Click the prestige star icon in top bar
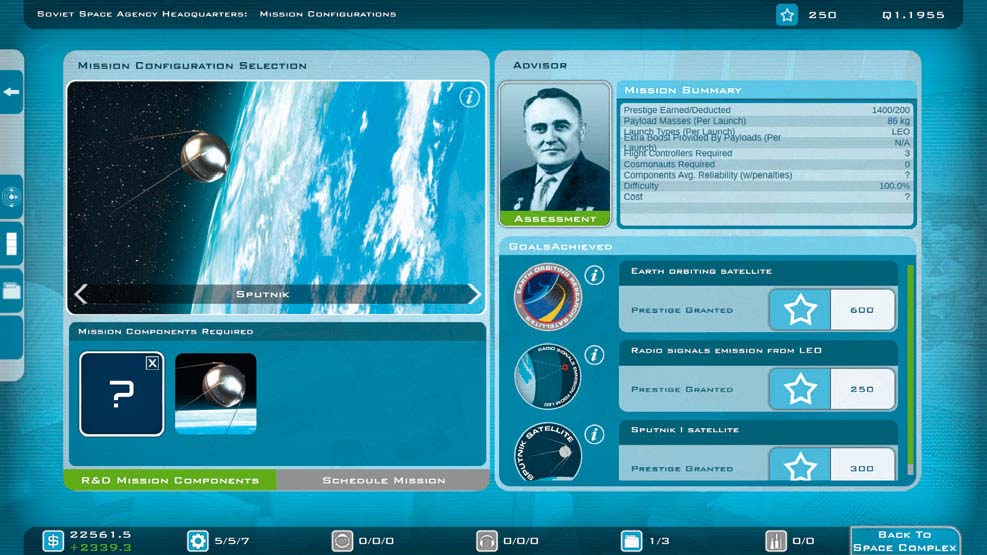 787,14
